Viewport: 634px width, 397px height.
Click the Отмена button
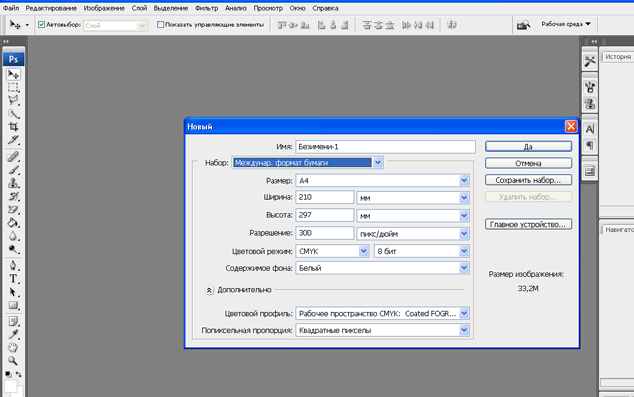[528, 163]
